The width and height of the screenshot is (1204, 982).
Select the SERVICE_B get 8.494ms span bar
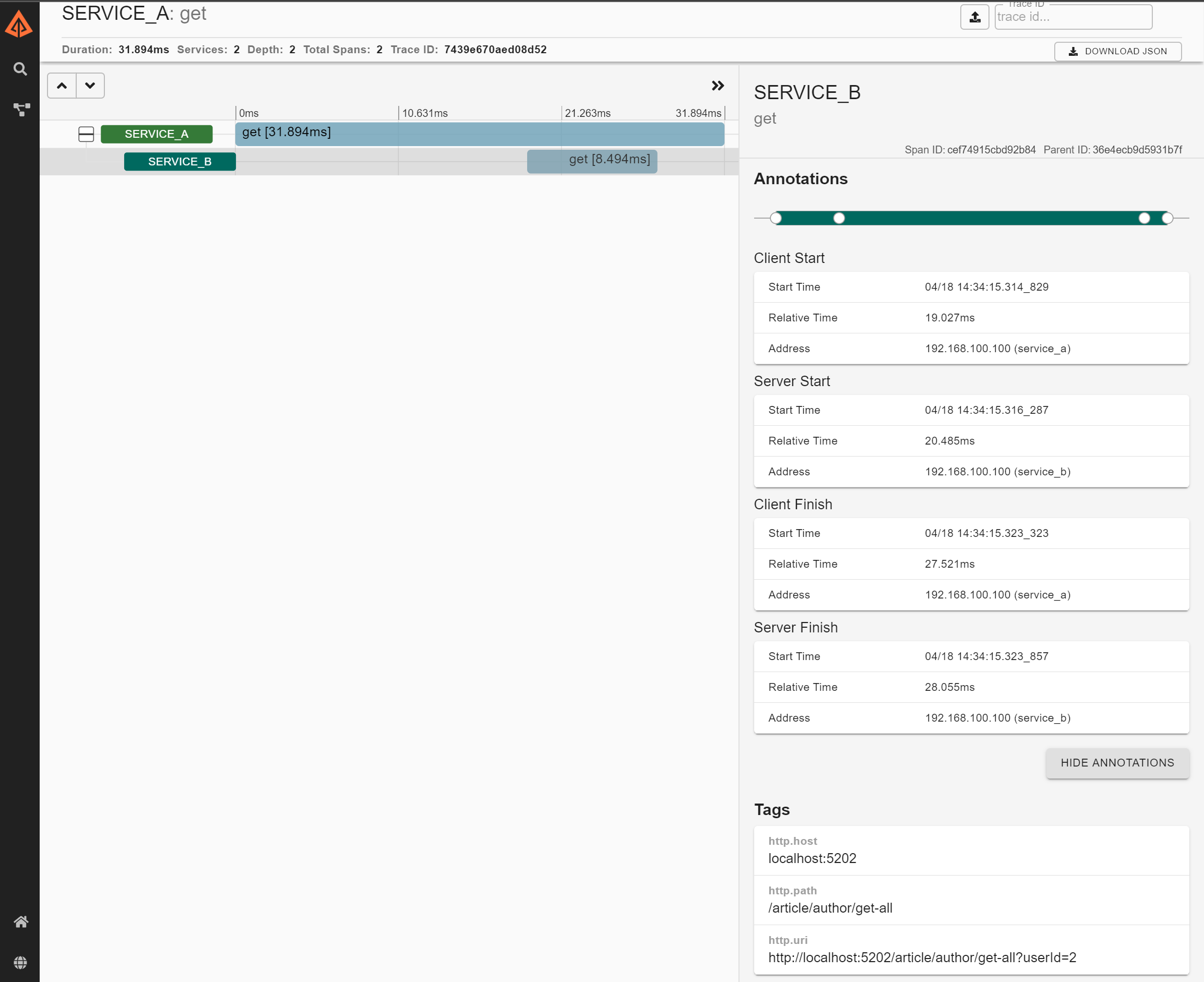click(x=592, y=161)
